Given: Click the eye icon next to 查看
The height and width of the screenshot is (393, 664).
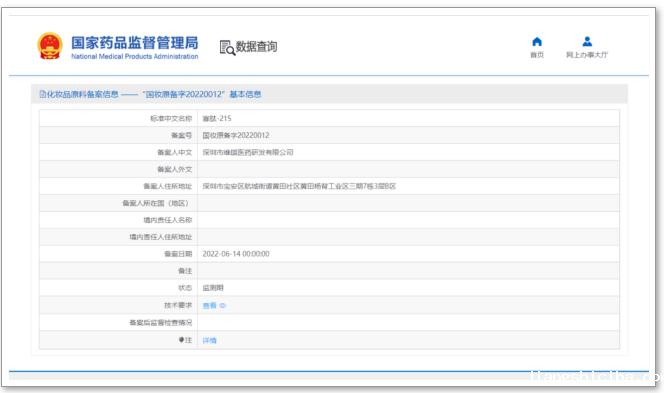Looking at the screenshot, I should click(x=222, y=305).
